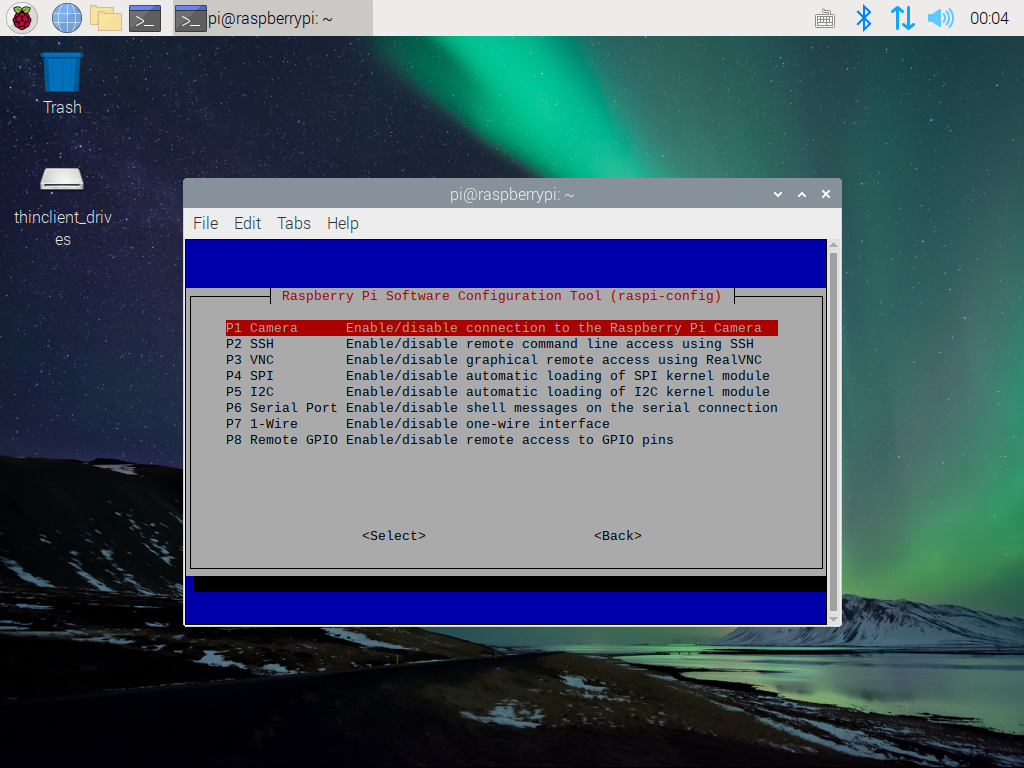Click the terminal window title bar text
The image size is (1024, 768).
tap(512, 195)
